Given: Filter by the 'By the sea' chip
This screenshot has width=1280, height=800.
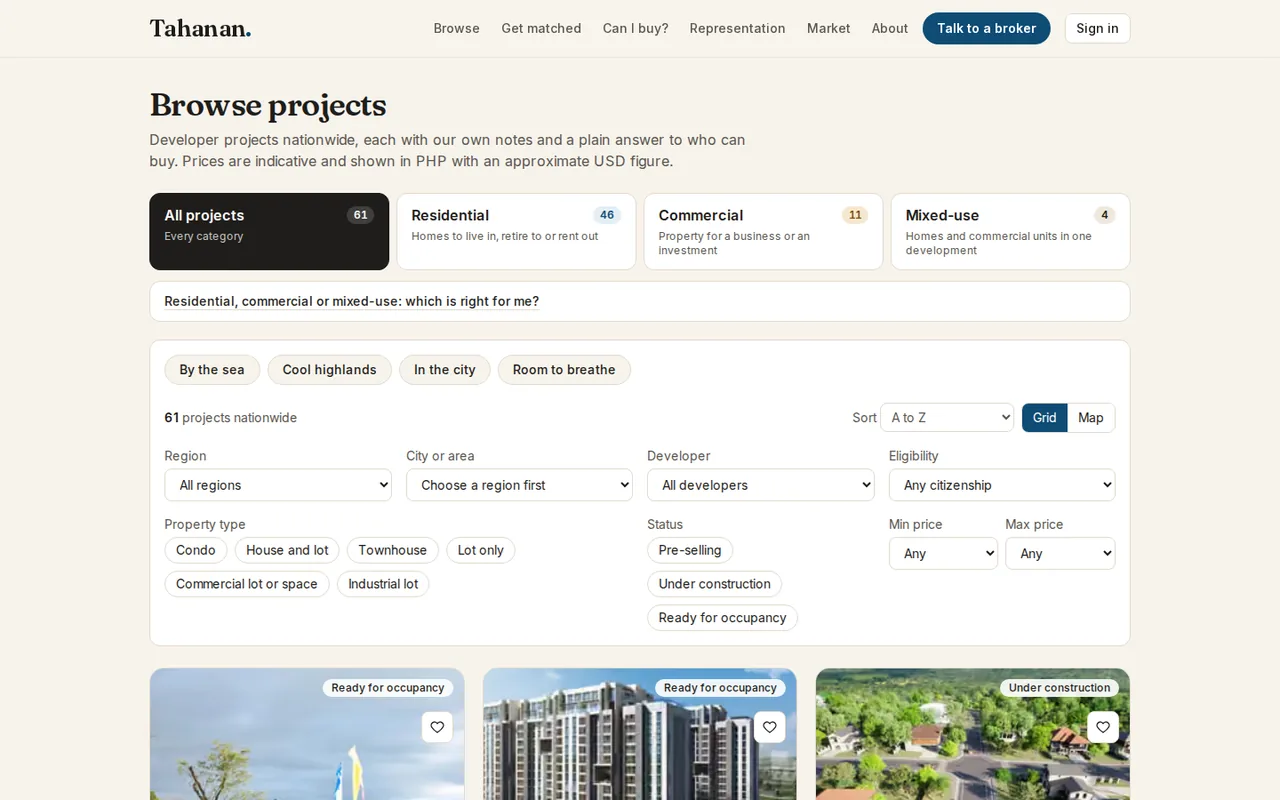Looking at the screenshot, I should [x=212, y=370].
